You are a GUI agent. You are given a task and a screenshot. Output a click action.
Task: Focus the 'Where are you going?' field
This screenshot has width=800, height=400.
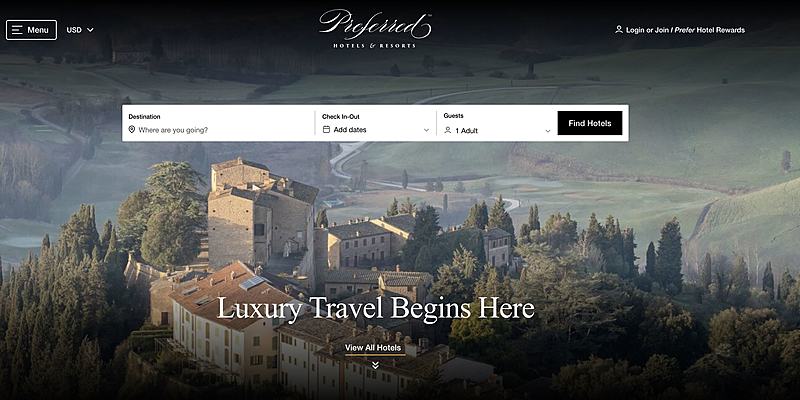coord(219,130)
